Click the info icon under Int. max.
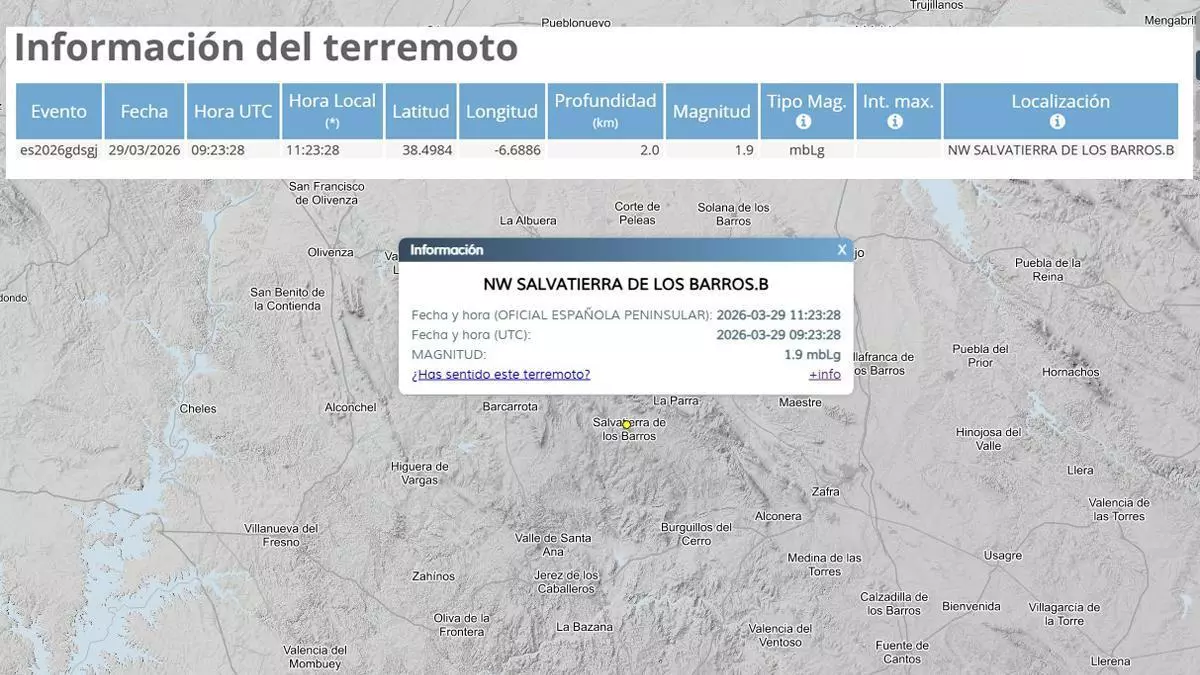 [x=895, y=122]
